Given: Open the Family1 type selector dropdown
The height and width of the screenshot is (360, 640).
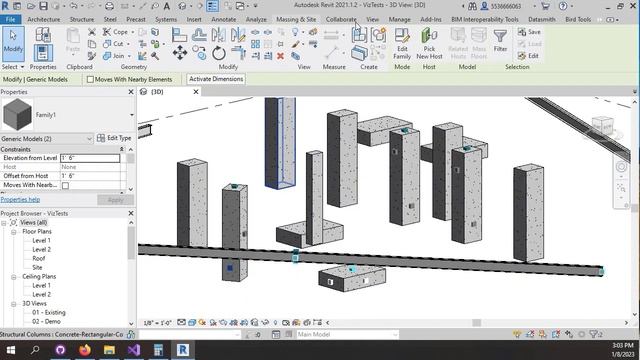Looking at the screenshot, I should click(131, 115).
